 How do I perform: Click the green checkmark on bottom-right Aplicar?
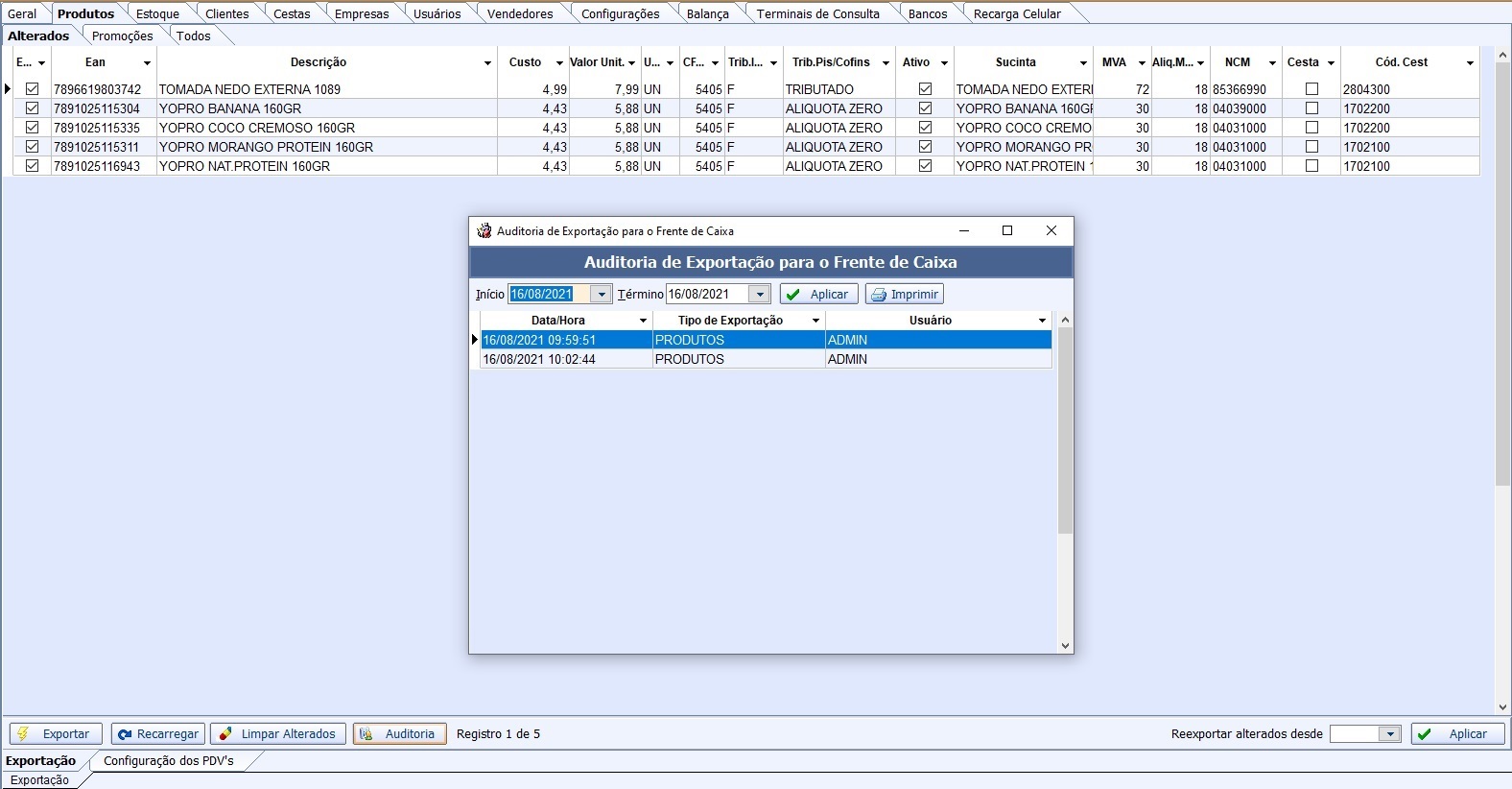1425,734
